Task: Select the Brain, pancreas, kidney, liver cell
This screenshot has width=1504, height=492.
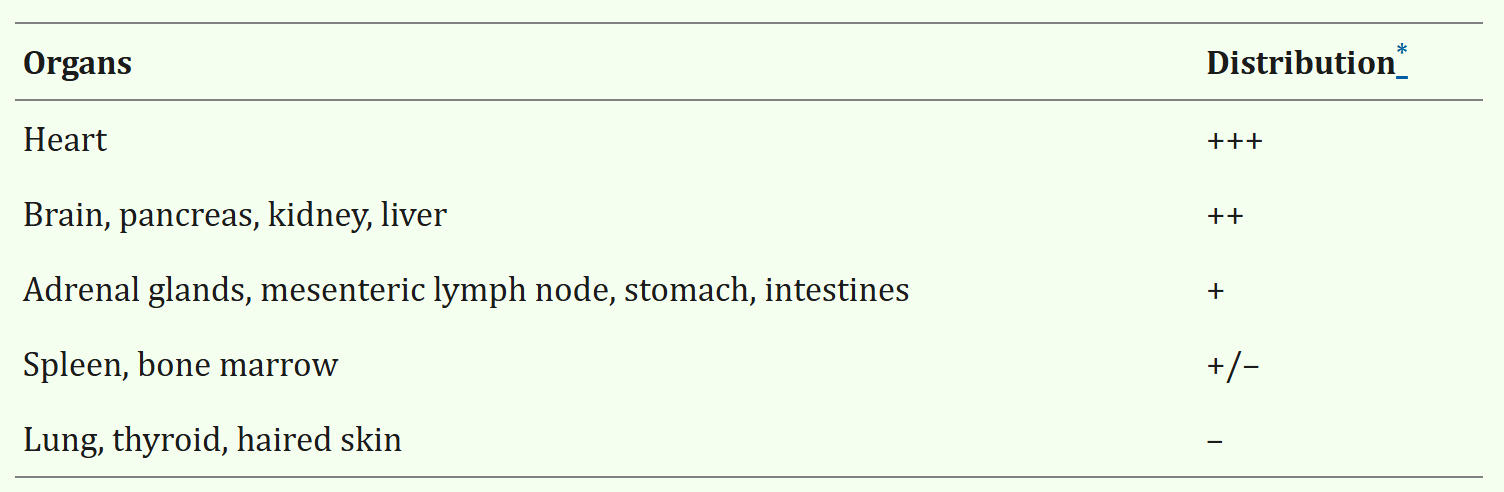Action: pos(235,215)
